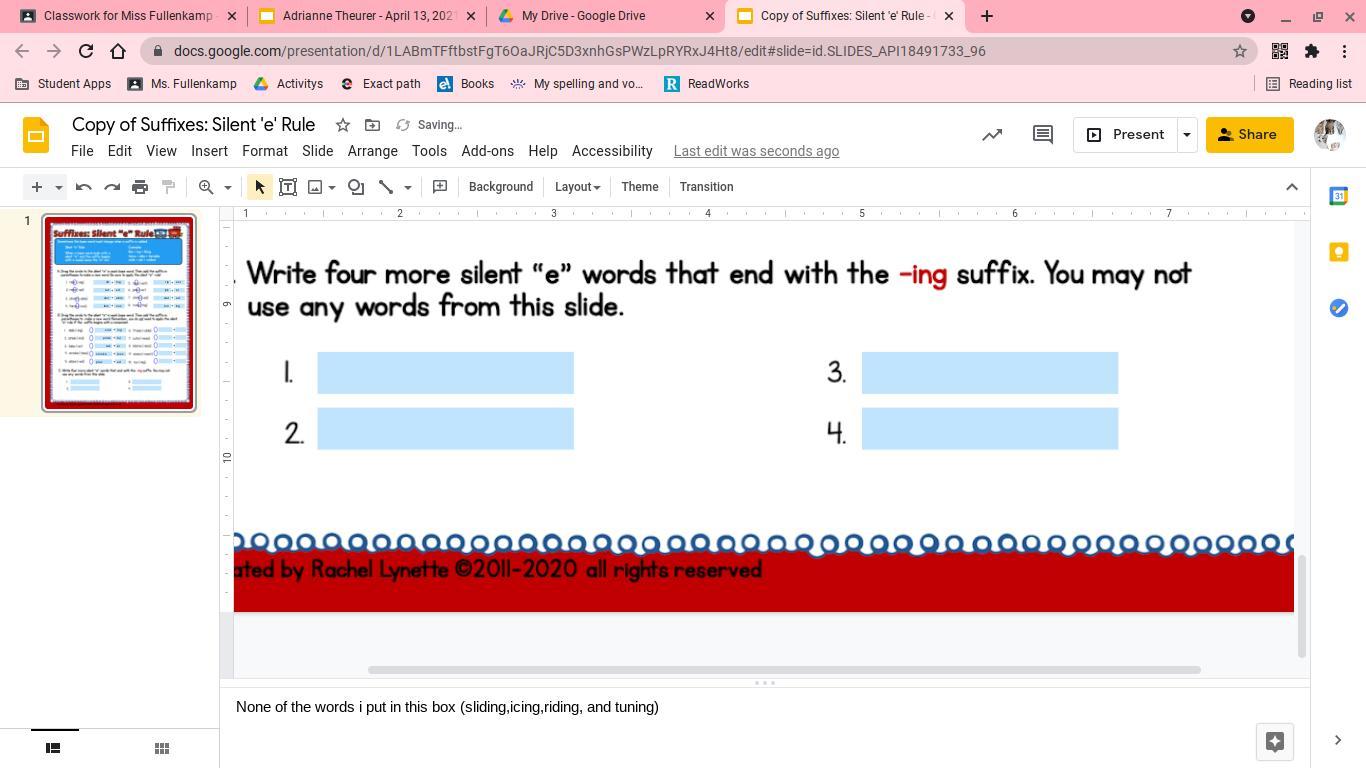Image resolution: width=1366 pixels, height=768 pixels.
Task: Expand the Layout dropdown
Action: click(x=577, y=187)
